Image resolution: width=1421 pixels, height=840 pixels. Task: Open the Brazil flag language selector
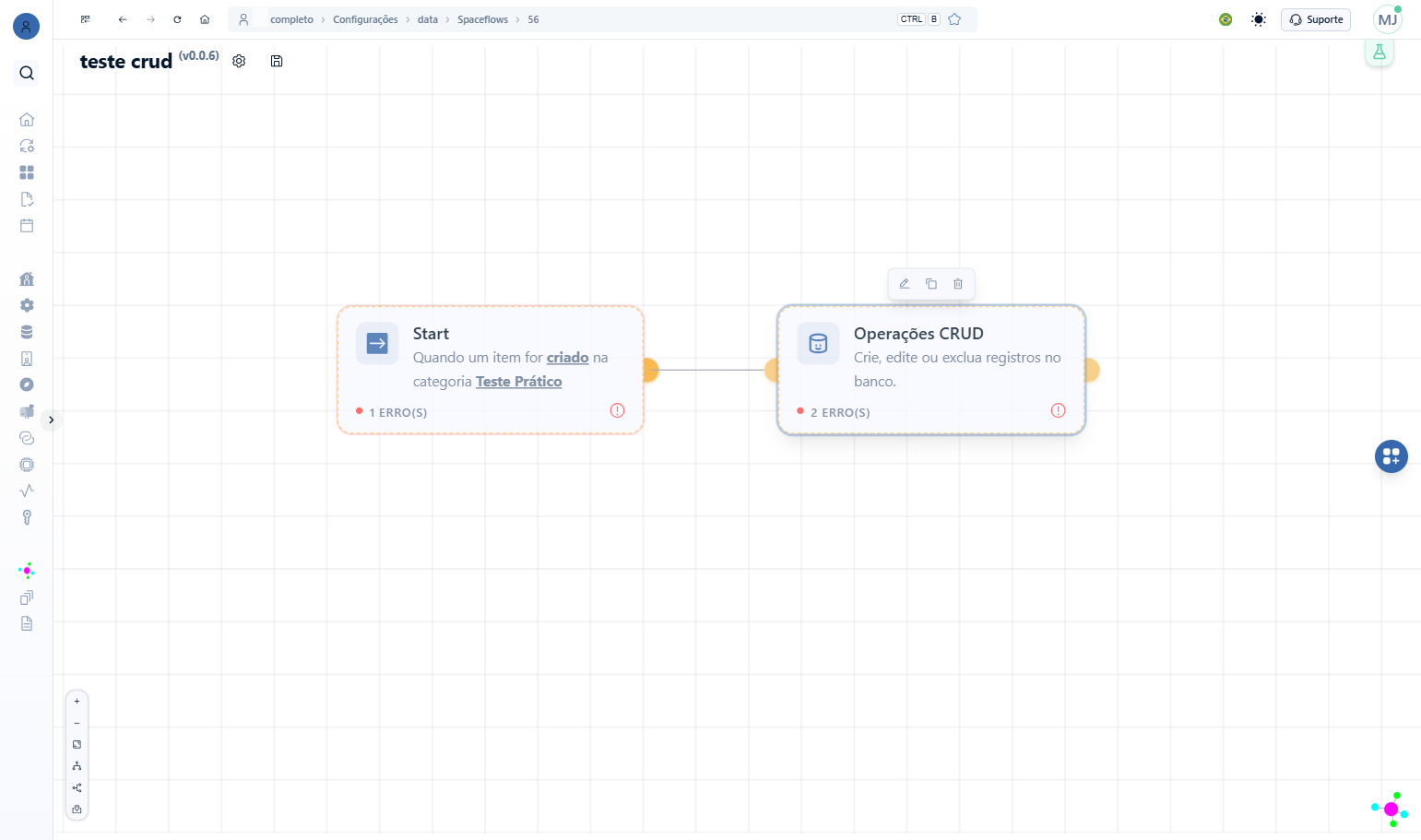click(x=1226, y=19)
